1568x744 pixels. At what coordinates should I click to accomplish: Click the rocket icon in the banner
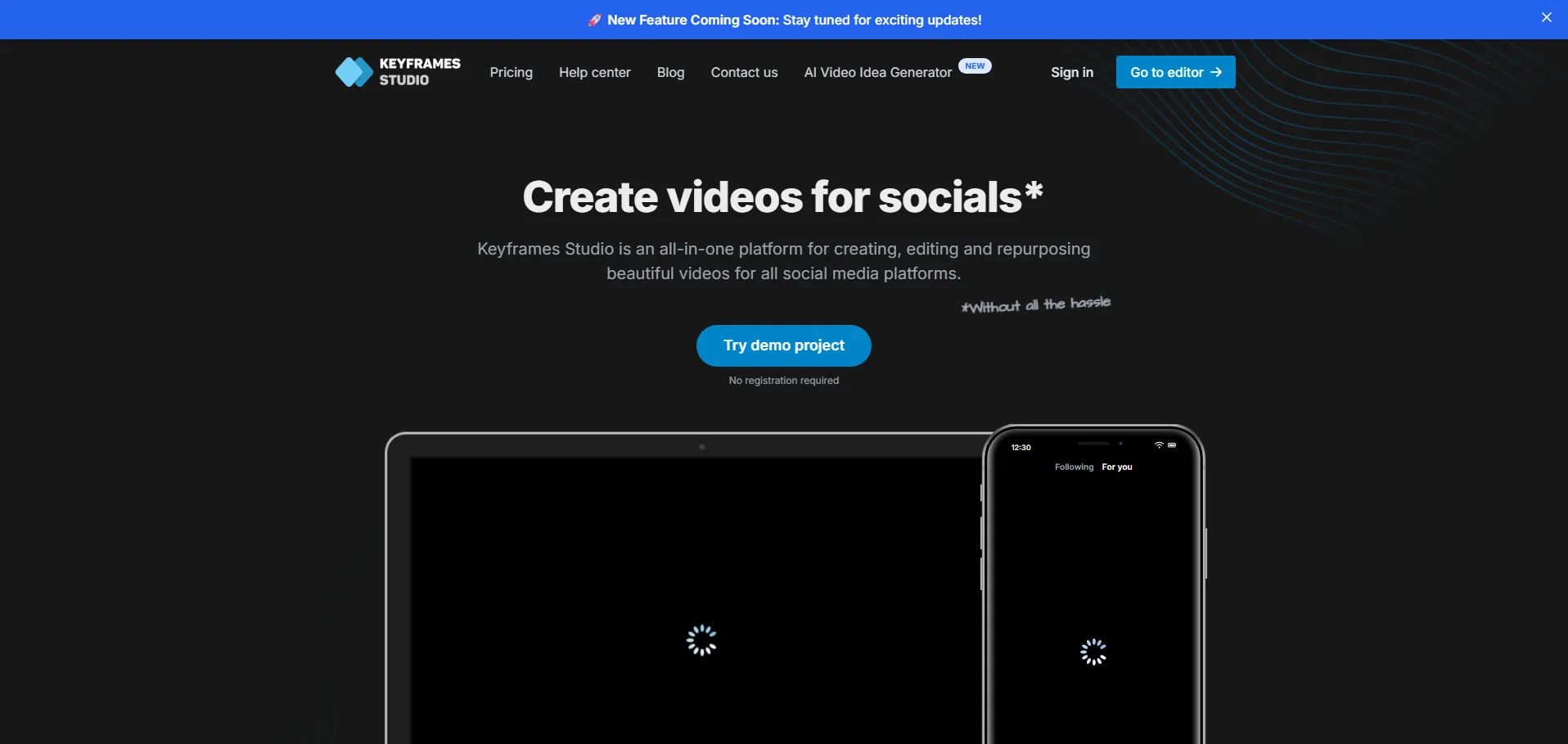(595, 20)
